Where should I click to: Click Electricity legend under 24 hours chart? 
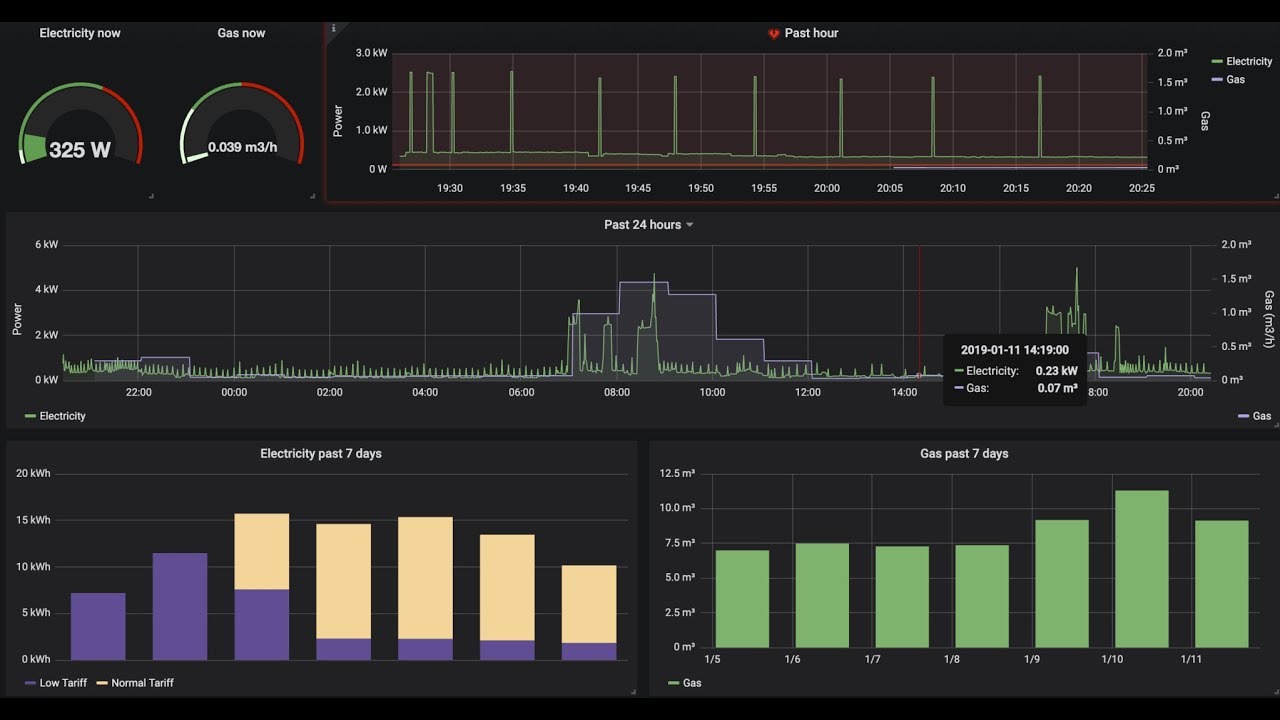coord(55,416)
